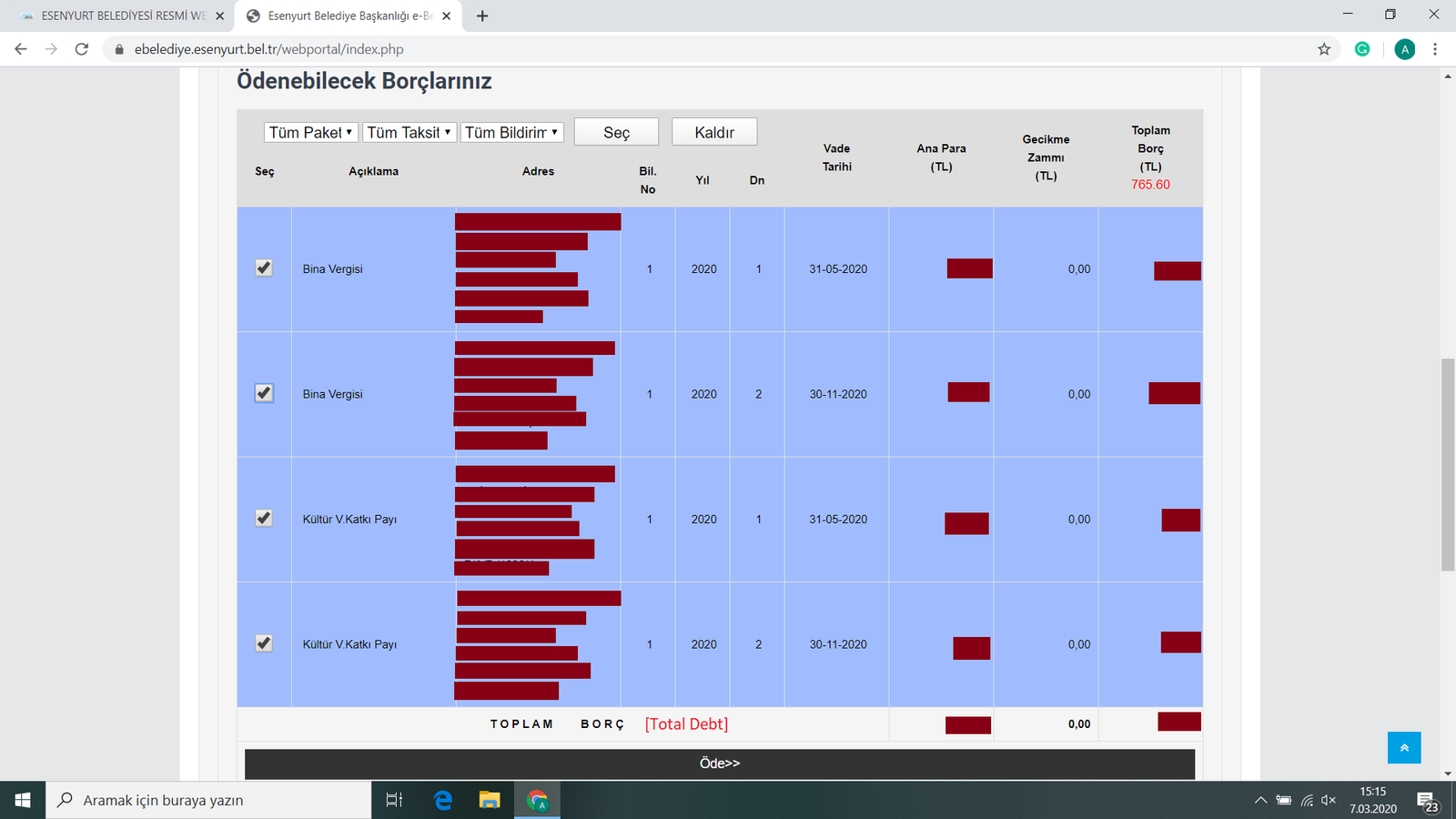Switch to ESENYURT BELEDİYESİ RESMİ tab

(118, 15)
